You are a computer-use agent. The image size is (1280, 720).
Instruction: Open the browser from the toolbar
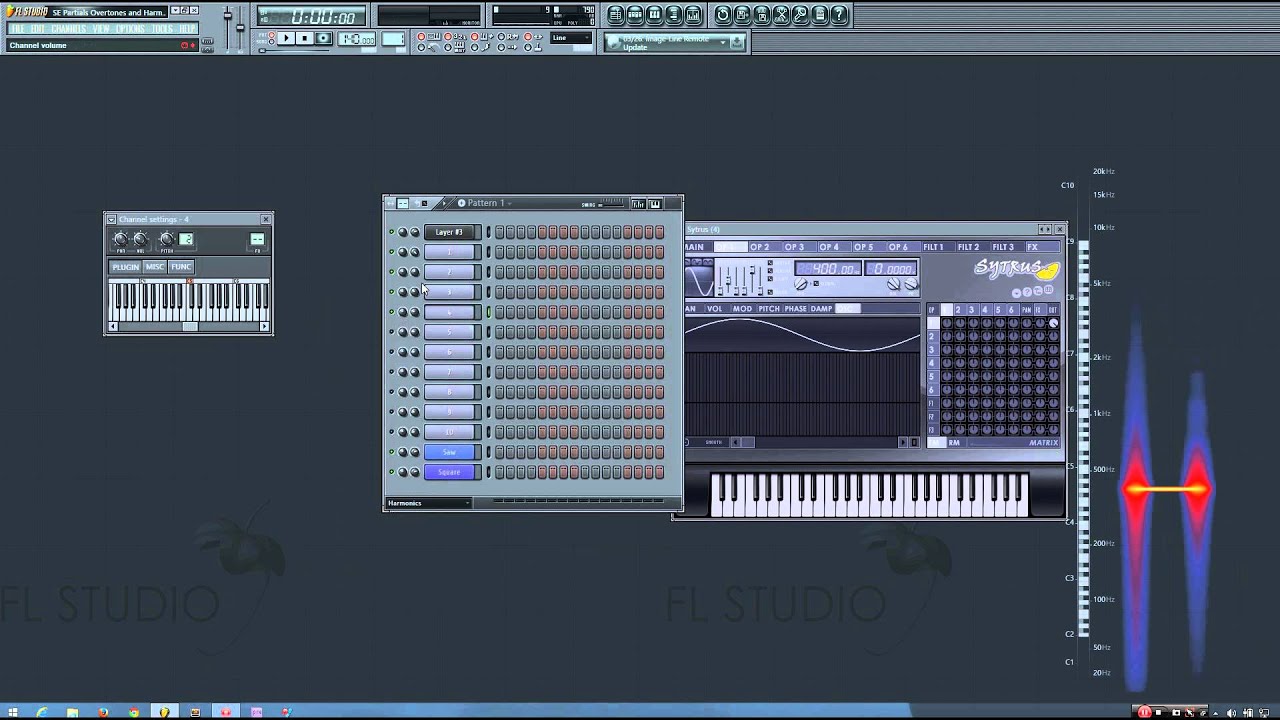tap(673, 15)
